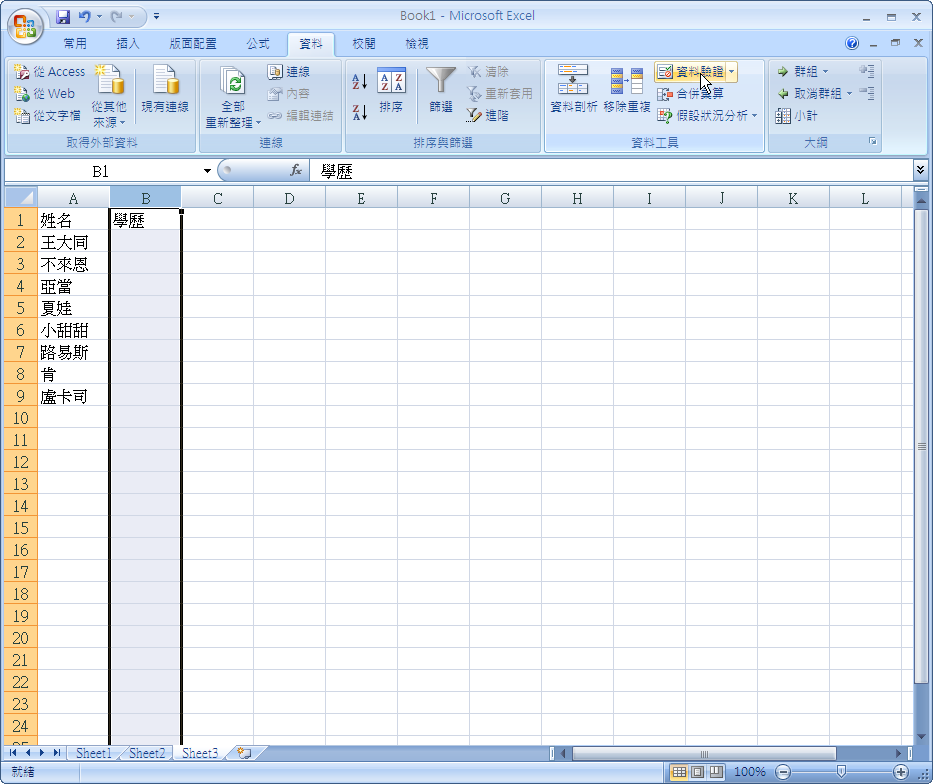933x784 pixels.
Task: Open the Home (常用) tab
Action: click(x=75, y=43)
